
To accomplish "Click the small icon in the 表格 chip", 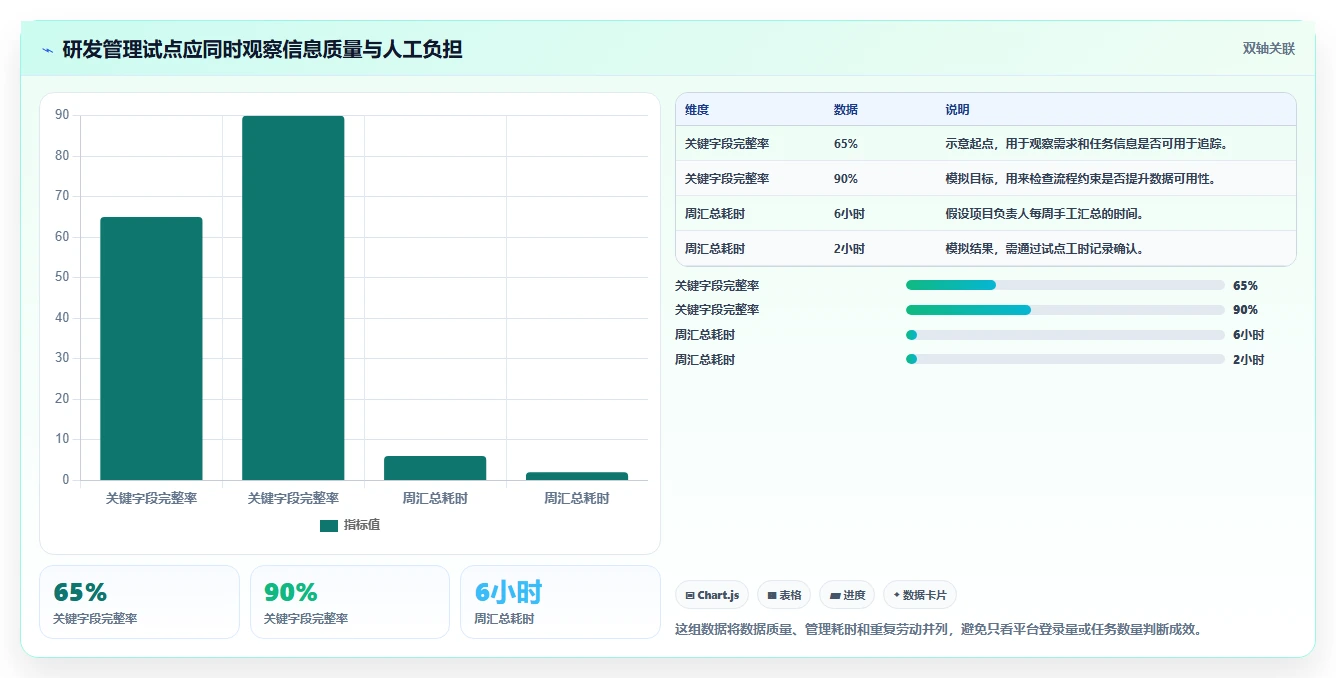I will (772, 595).
